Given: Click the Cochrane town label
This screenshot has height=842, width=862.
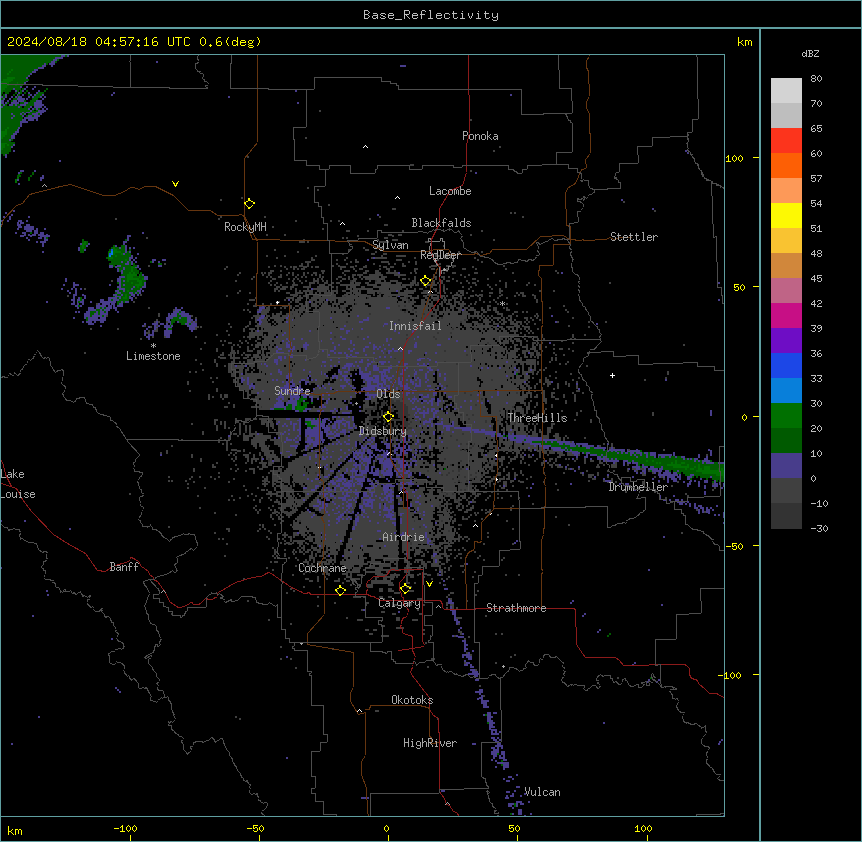Looking at the screenshot, I should coord(322,568).
